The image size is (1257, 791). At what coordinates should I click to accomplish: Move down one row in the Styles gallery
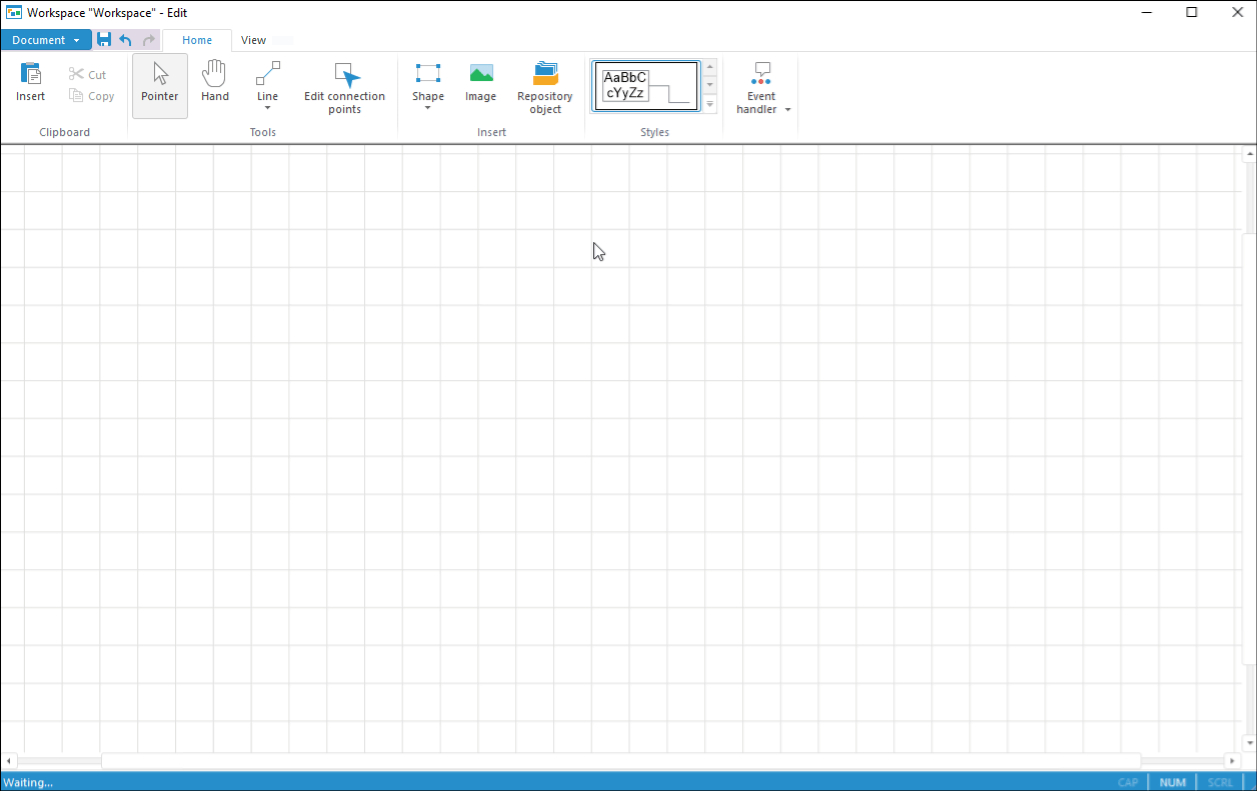710,85
